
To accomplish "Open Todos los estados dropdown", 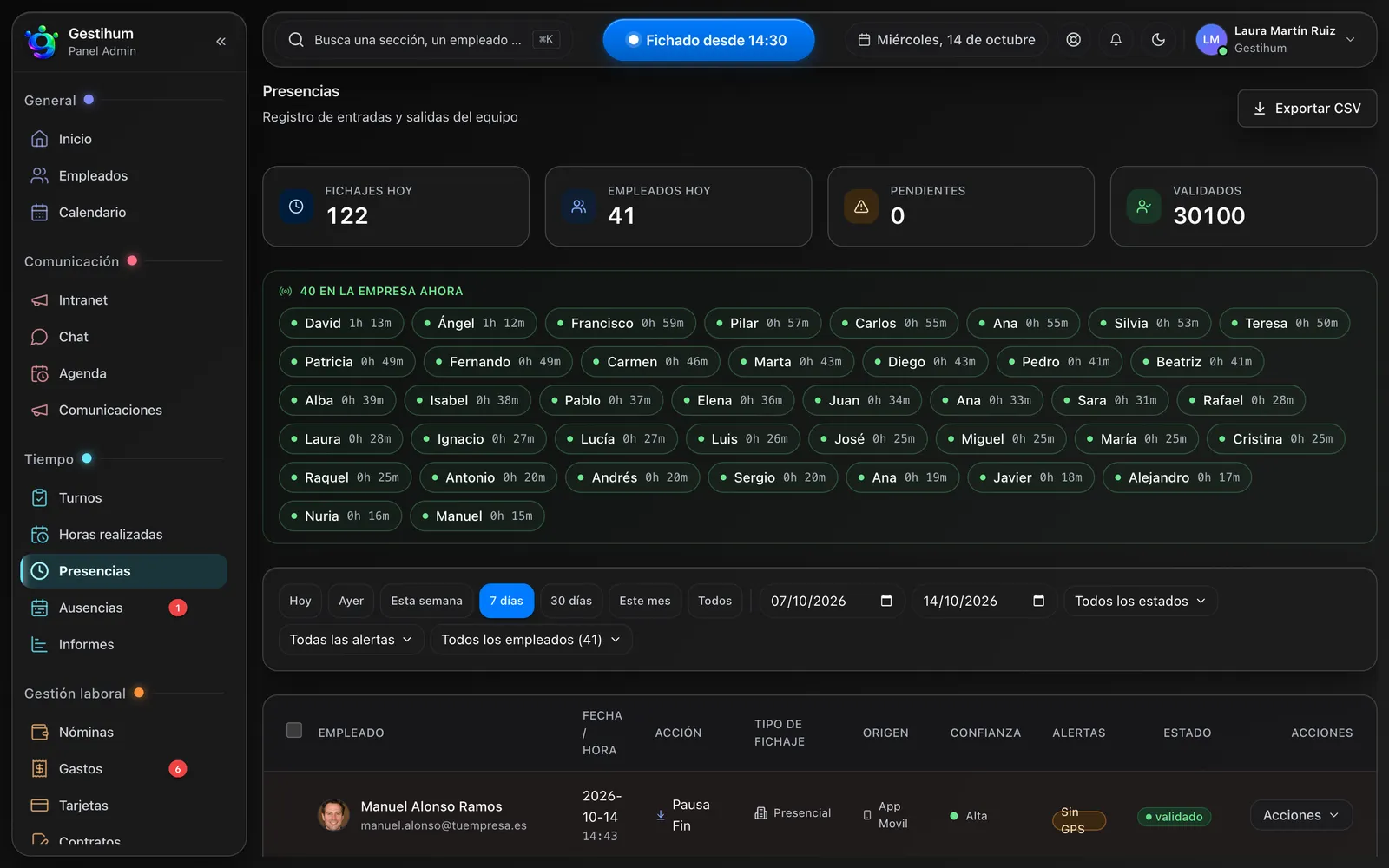I will (1140, 601).
